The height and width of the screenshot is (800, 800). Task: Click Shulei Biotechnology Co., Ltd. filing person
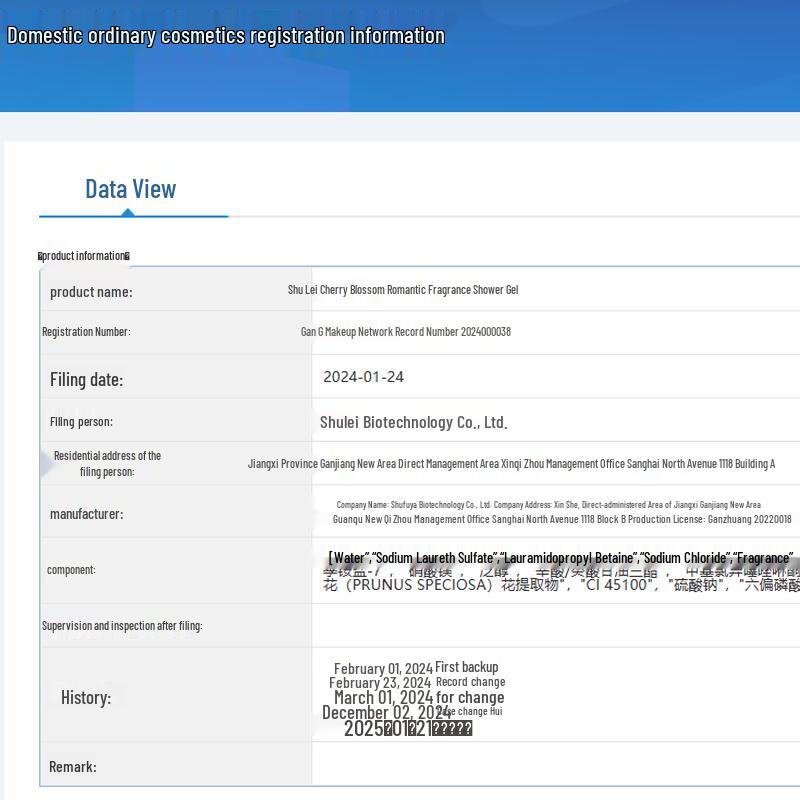[x=414, y=422]
